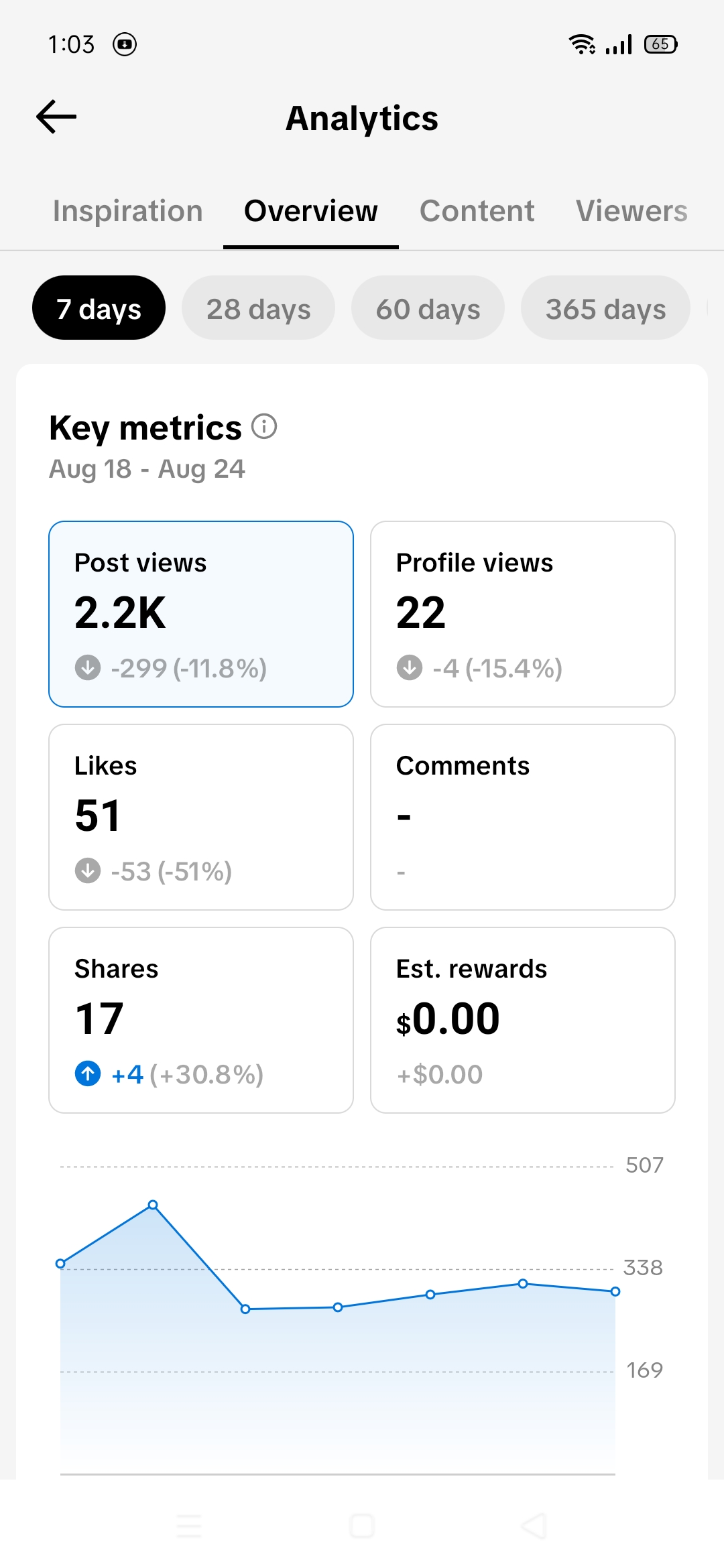This screenshot has width=724, height=1568.
Task: Switch to the Inspiration tab
Action: coord(127,211)
